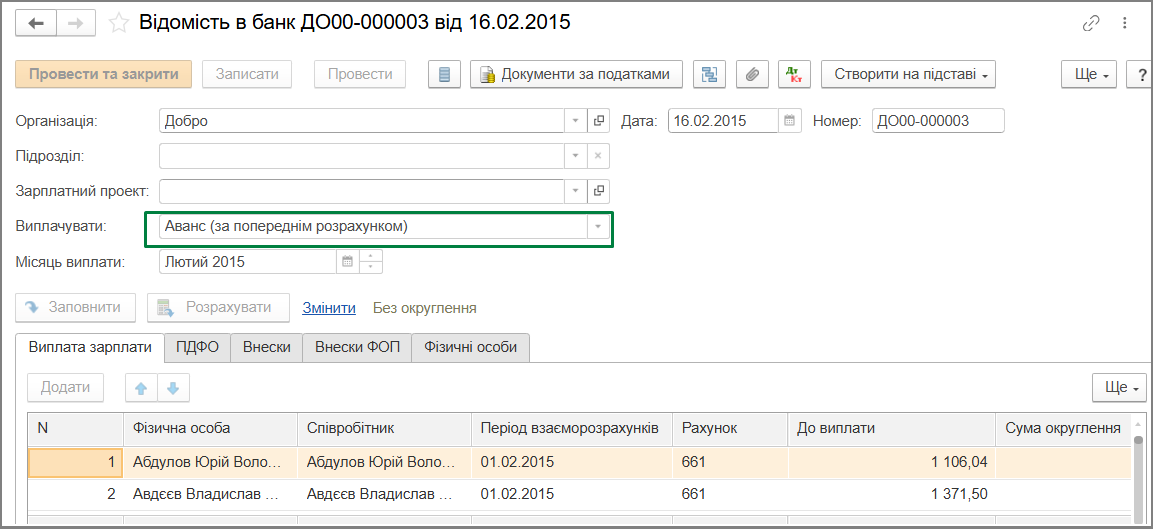This screenshot has height=529, width=1153.
Task: Click Місяць виплати stepper arrows
Action: click(371, 262)
